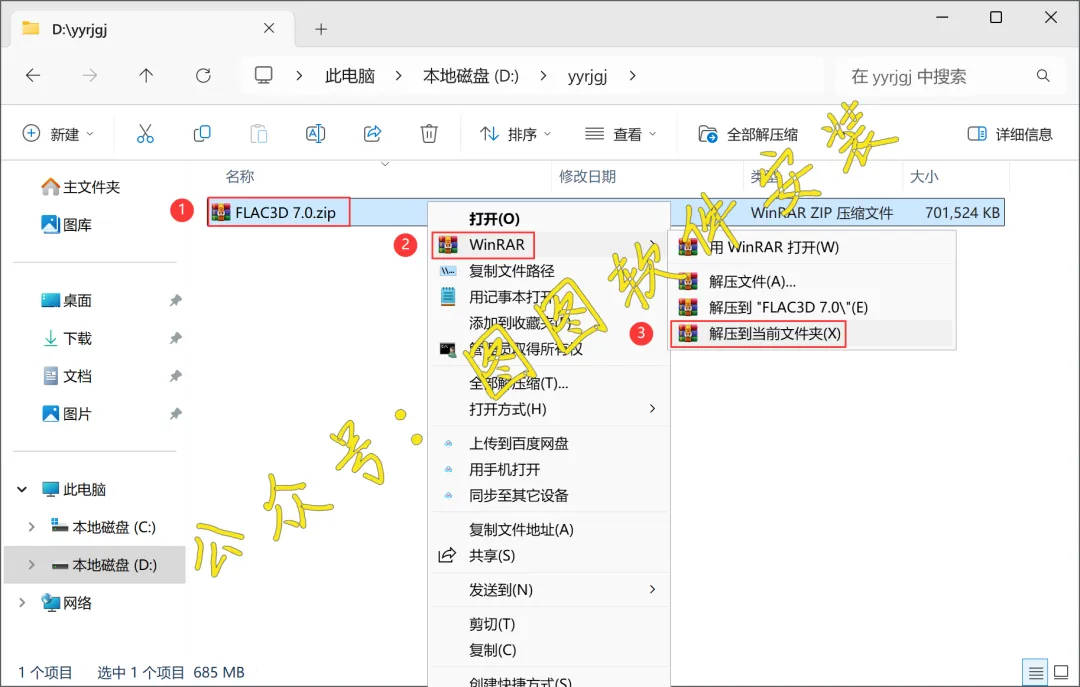Click the Paste clipboard icon in toolbar
Image resolution: width=1080 pixels, height=687 pixels.
tap(258, 134)
